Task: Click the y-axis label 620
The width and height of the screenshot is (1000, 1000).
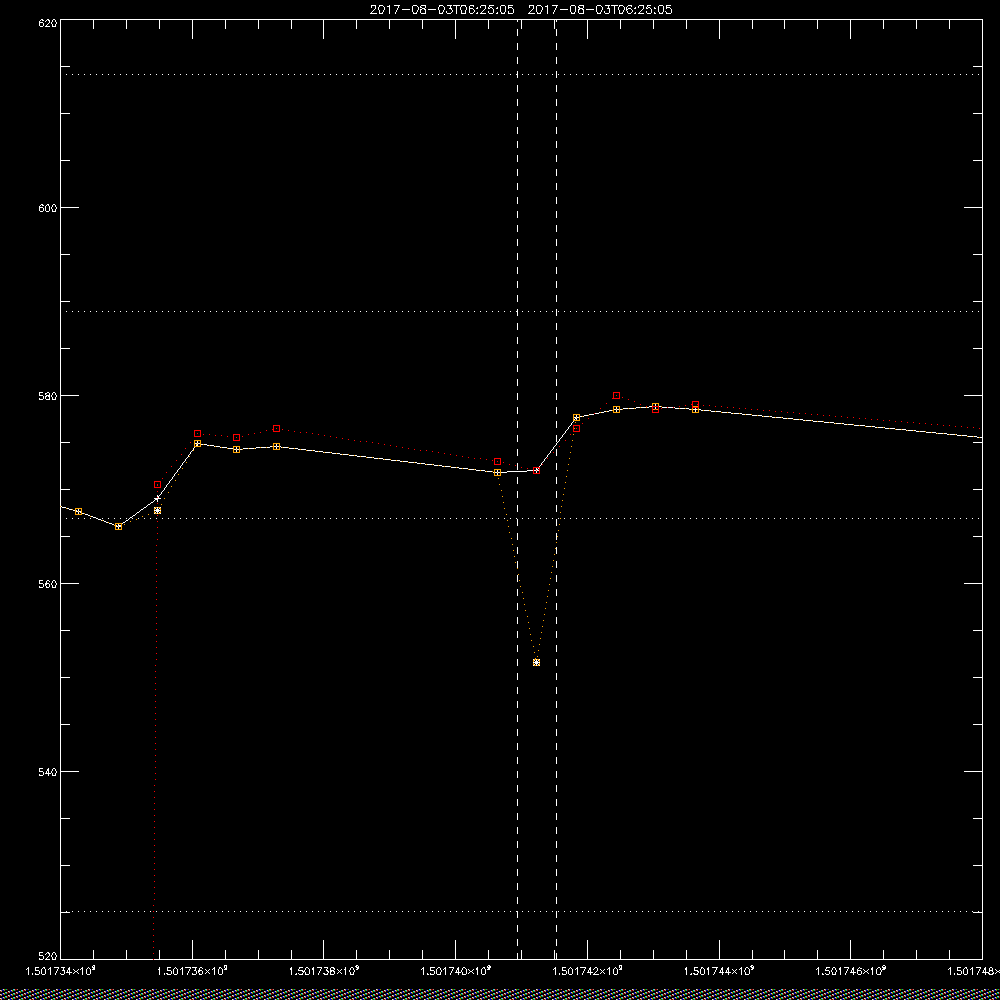Action: click(48, 22)
